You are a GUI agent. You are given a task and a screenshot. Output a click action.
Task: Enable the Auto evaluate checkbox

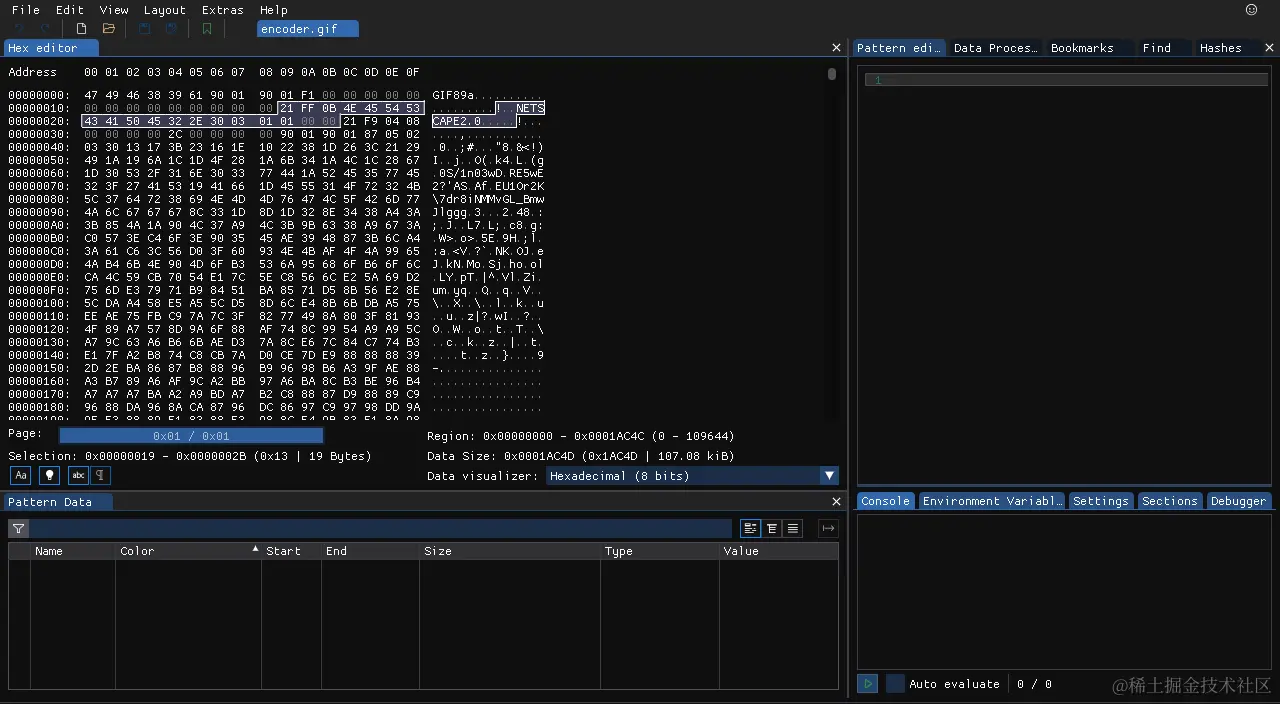point(895,684)
